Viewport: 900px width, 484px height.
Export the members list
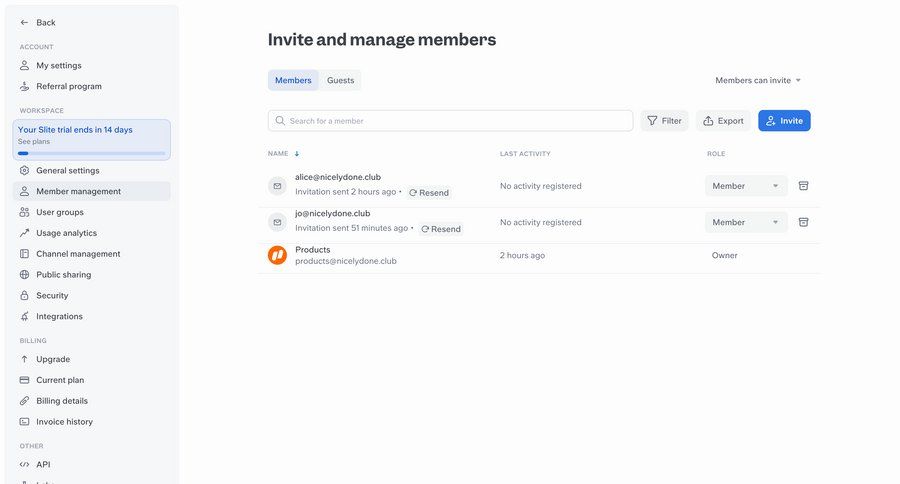(x=723, y=121)
